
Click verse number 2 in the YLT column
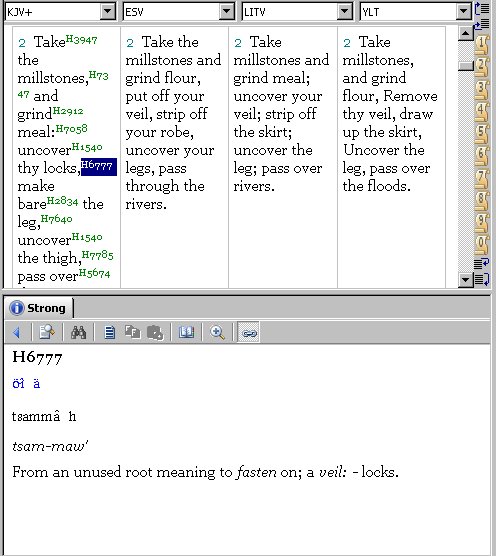pyautogui.click(x=347, y=43)
